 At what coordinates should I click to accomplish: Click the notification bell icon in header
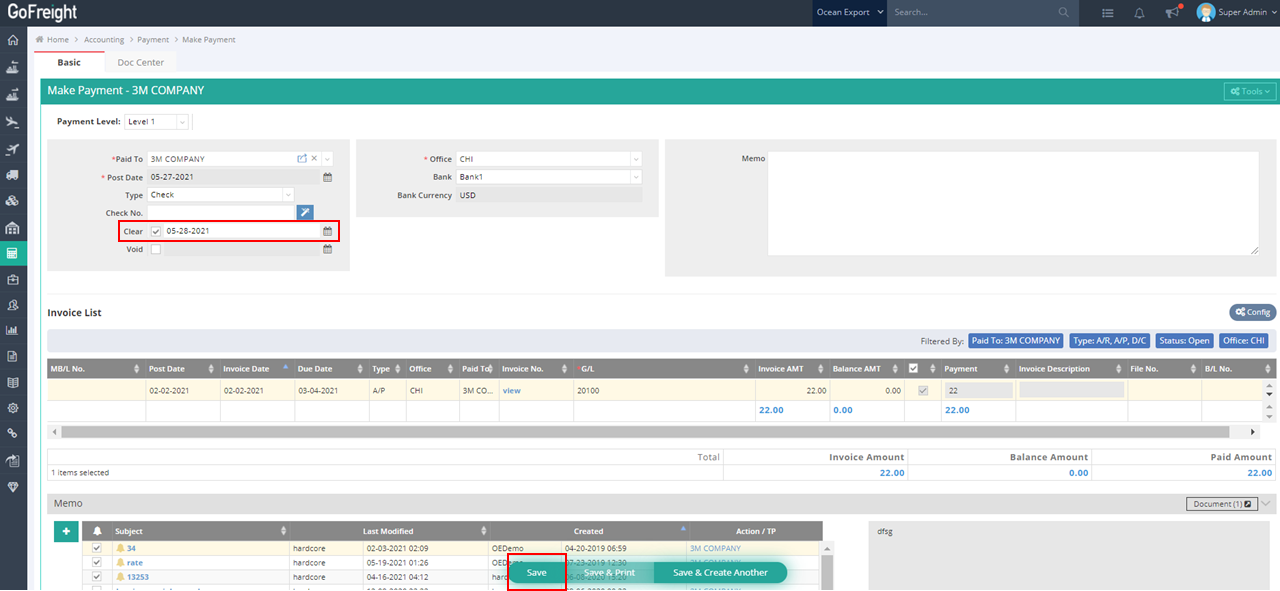[x=1139, y=13]
